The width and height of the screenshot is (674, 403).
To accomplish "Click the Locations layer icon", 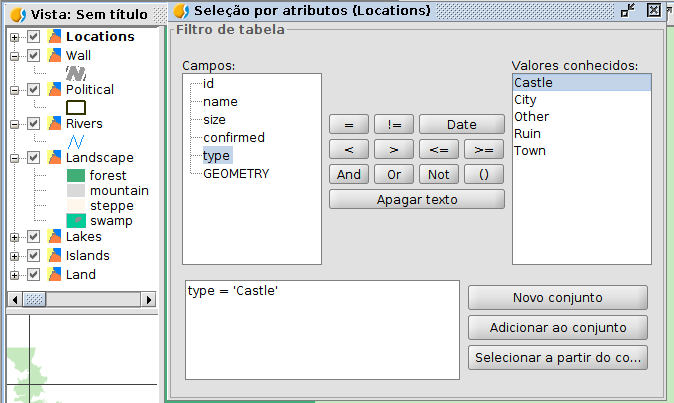I will pyautogui.click(x=54, y=37).
